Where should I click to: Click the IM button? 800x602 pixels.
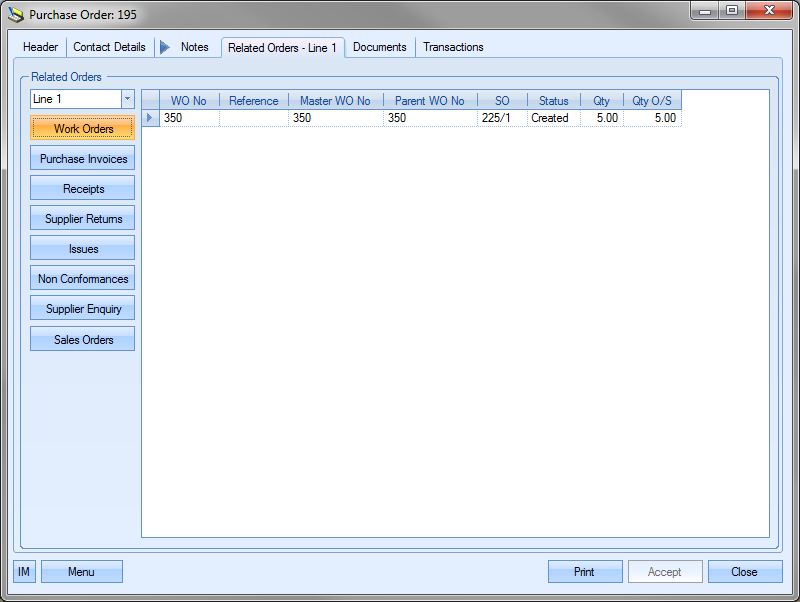coord(24,572)
